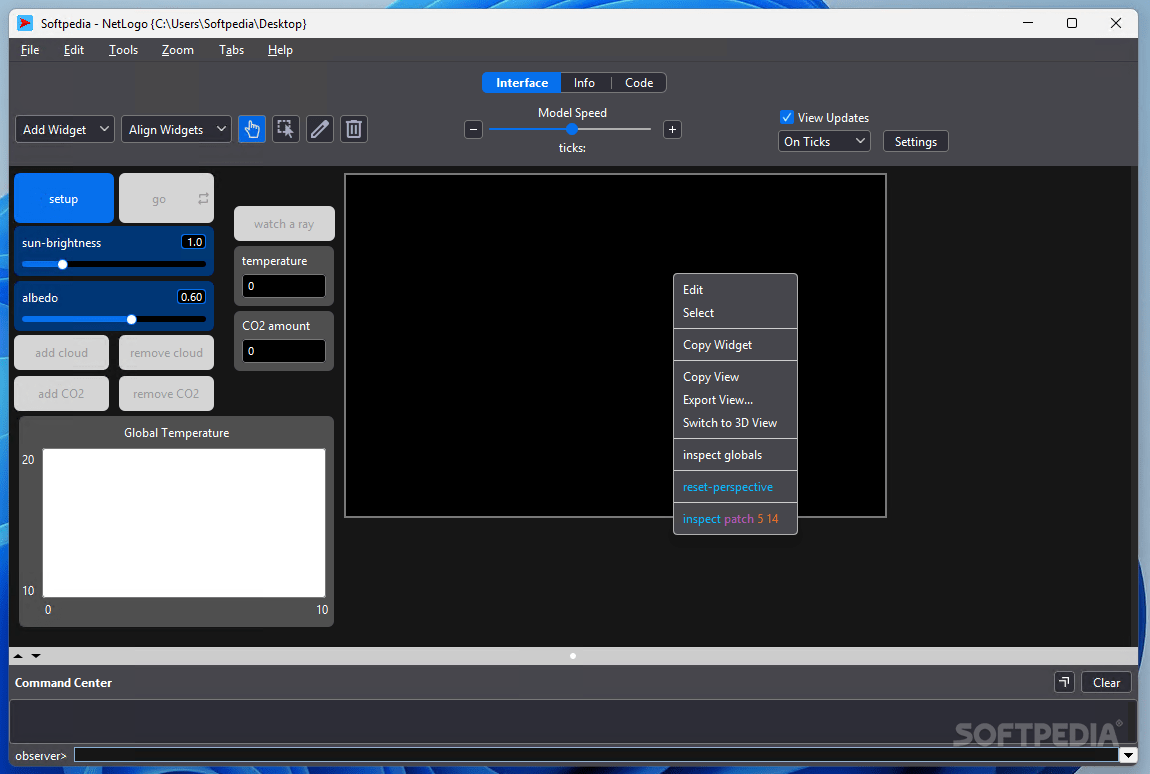
Task: Click the splitter dot above Command Center
Action: tap(573, 656)
